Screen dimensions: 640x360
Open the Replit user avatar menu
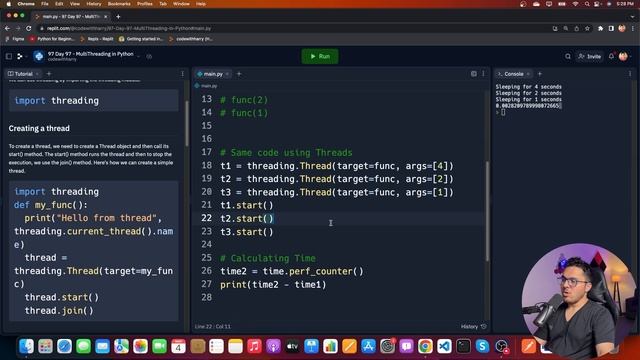pos(623,56)
